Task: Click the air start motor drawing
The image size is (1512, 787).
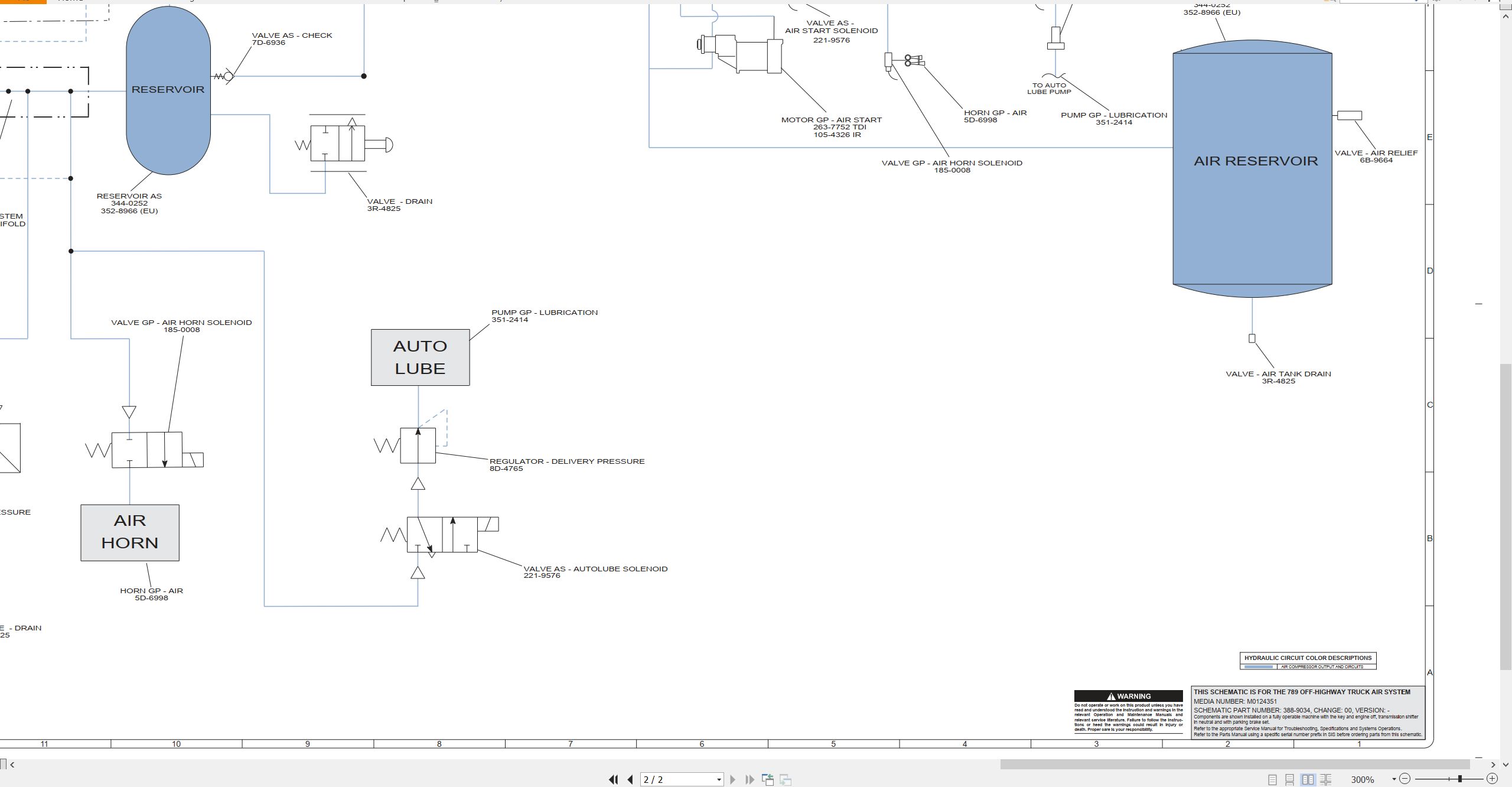Action: (x=741, y=54)
